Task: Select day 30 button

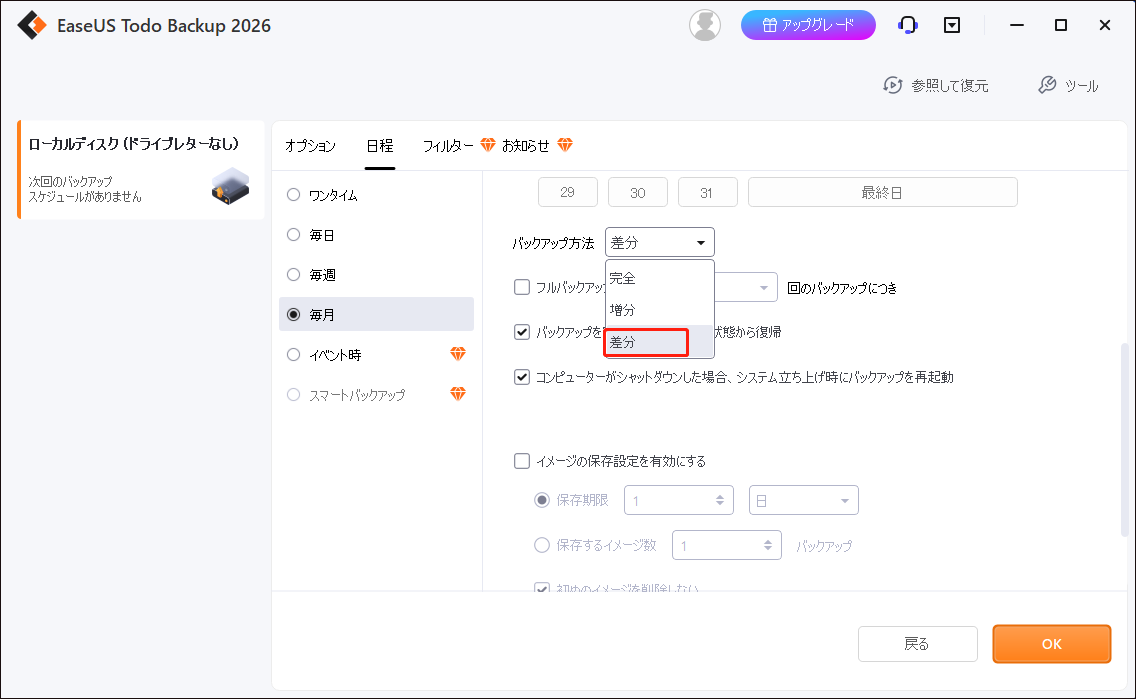Action: tap(638, 192)
